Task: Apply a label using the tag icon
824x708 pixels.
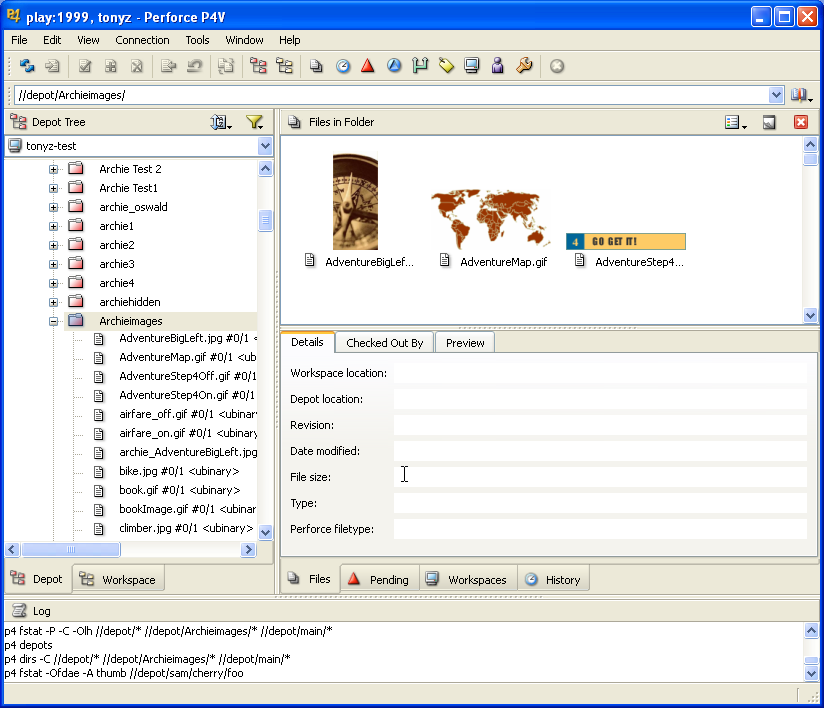Action: 446,66
